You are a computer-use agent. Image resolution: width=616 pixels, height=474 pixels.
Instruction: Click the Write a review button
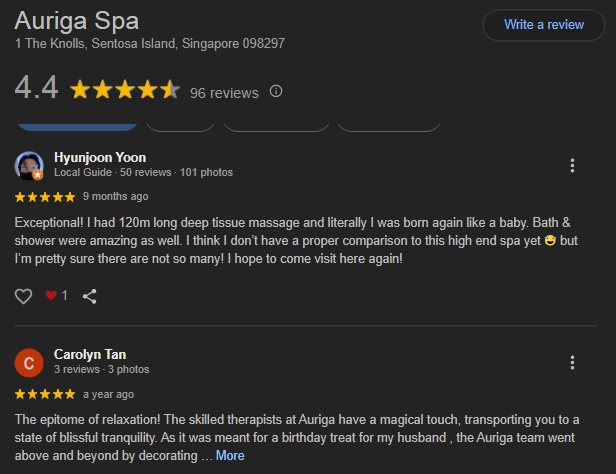[x=543, y=25]
